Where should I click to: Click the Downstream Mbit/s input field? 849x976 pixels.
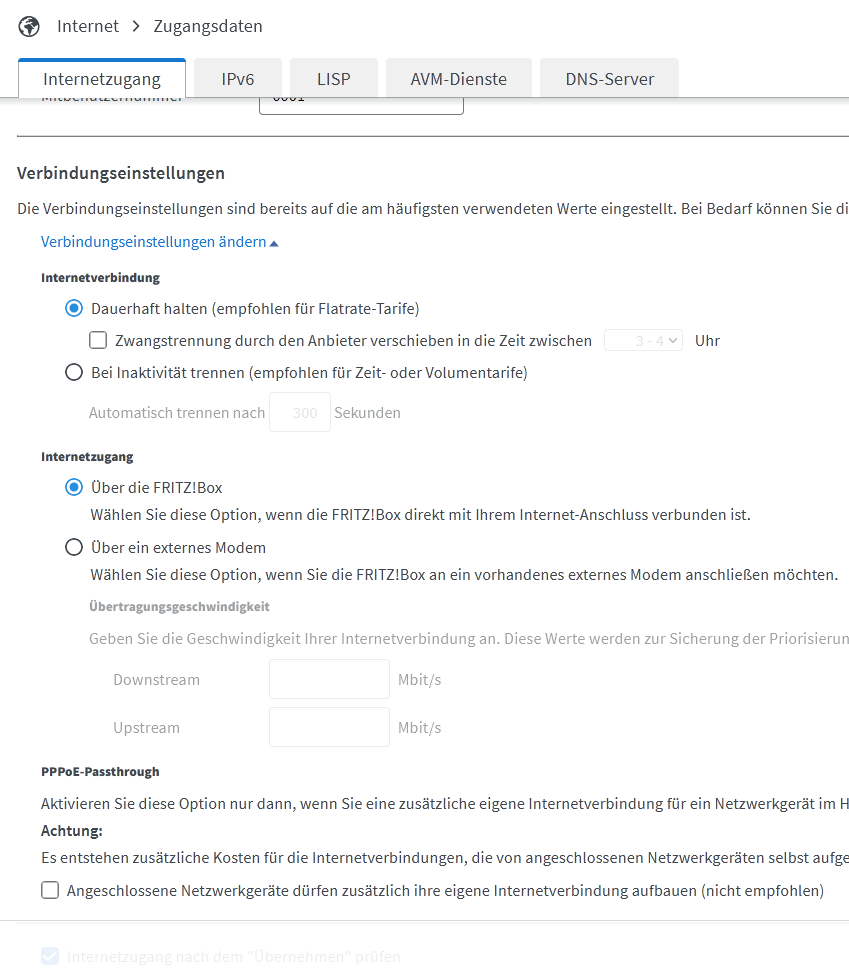(329, 679)
